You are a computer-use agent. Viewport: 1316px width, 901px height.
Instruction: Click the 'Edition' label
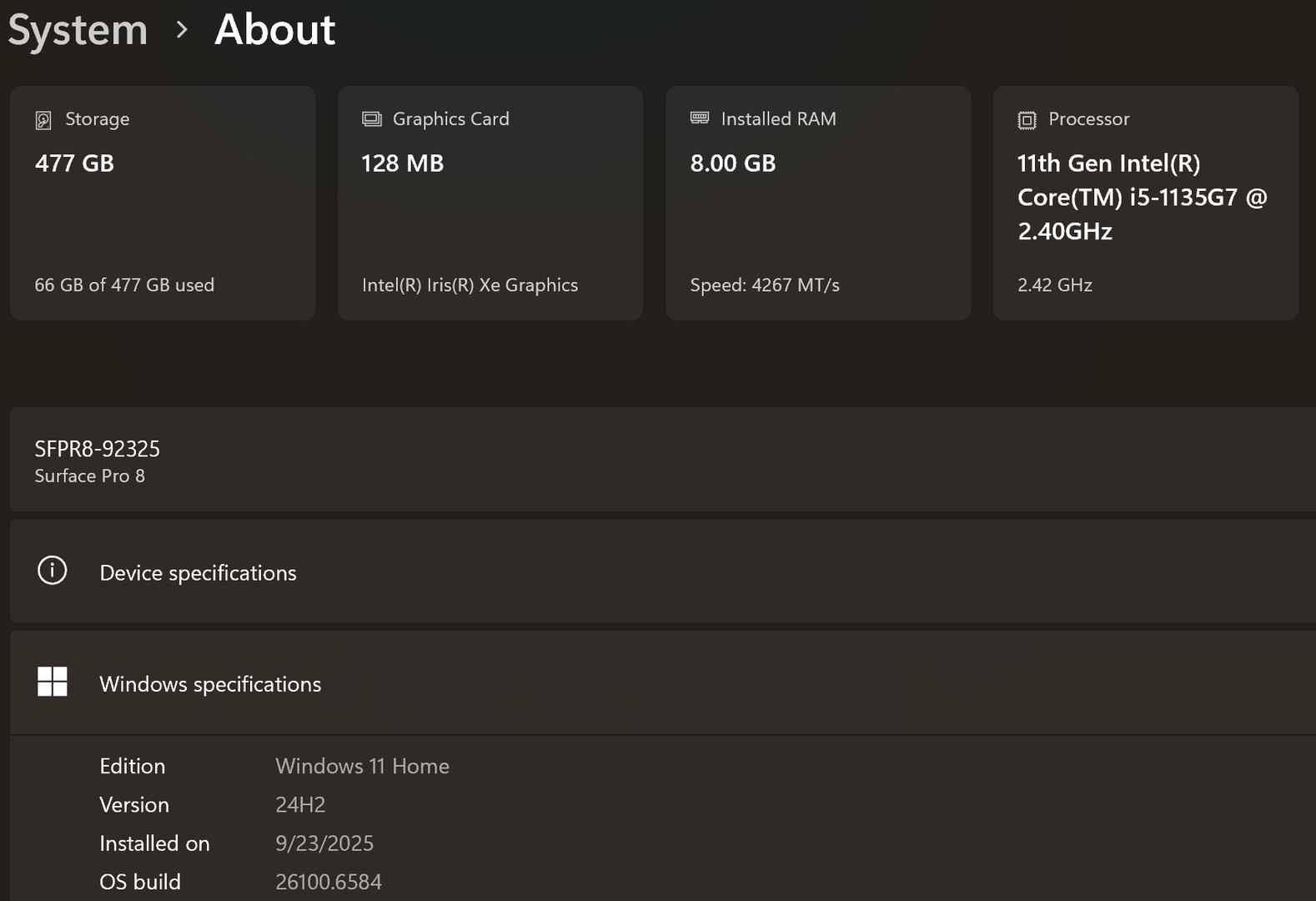pos(133,767)
